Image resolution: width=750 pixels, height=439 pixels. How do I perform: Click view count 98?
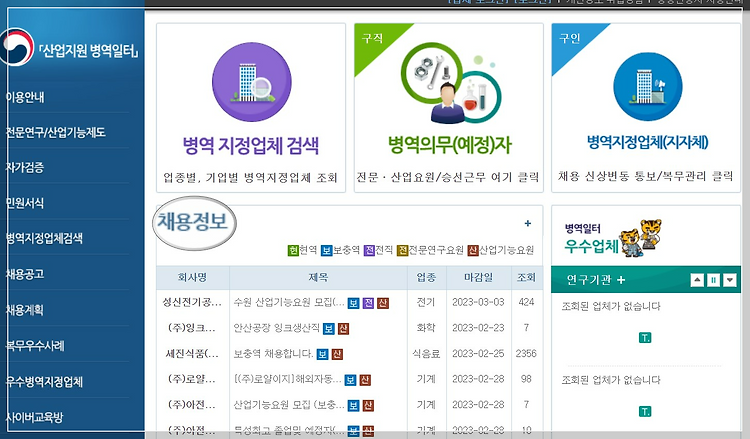click(x=526, y=379)
